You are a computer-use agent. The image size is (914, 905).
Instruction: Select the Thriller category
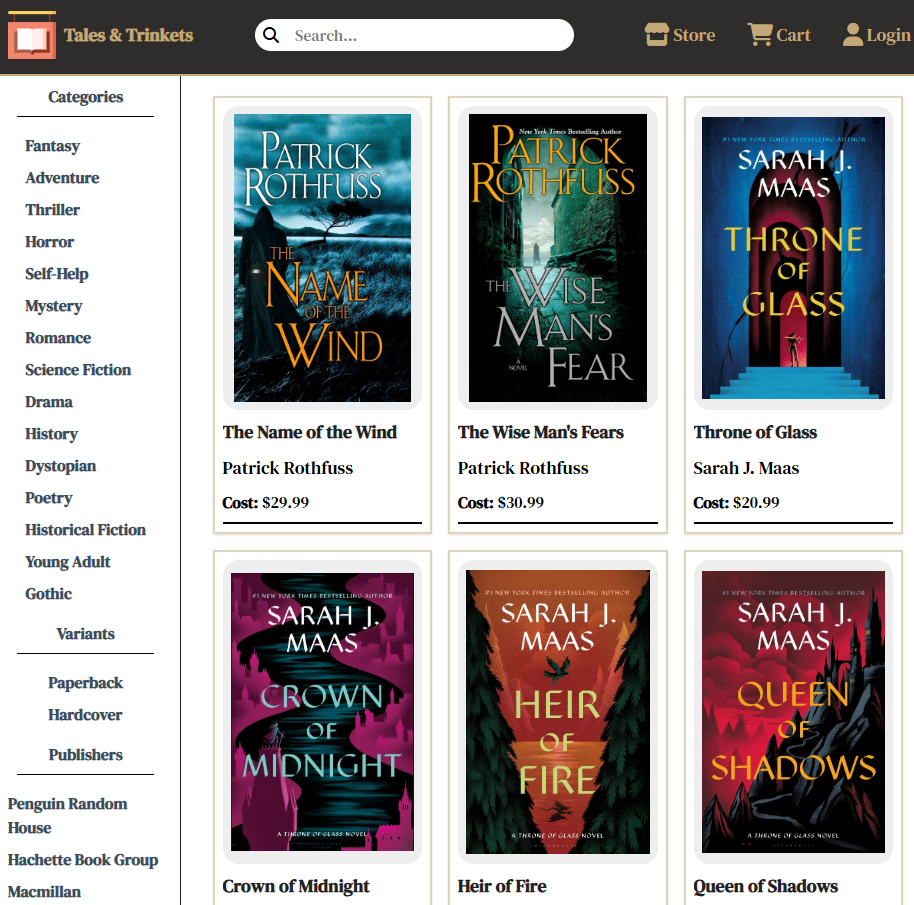pyautogui.click(x=52, y=210)
